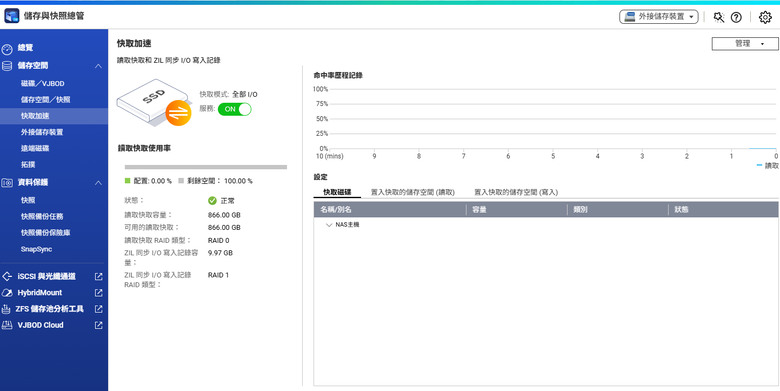Select the 快取磁碟 tab
The image size is (780, 391).
click(x=337, y=192)
